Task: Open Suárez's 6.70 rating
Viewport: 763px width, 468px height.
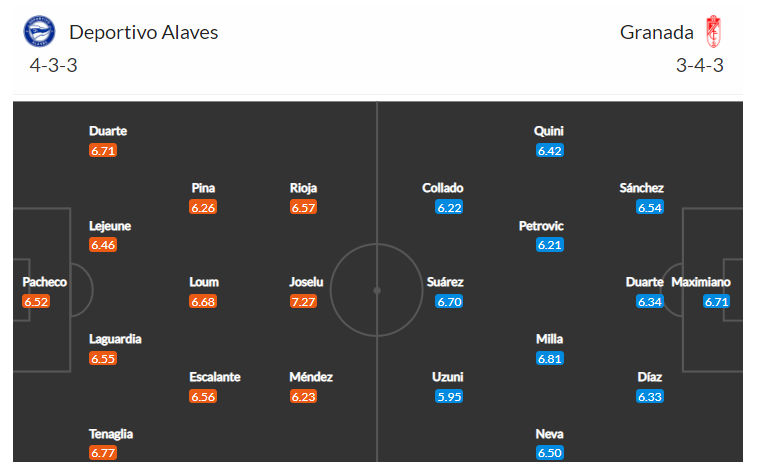Action: click(449, 302)
